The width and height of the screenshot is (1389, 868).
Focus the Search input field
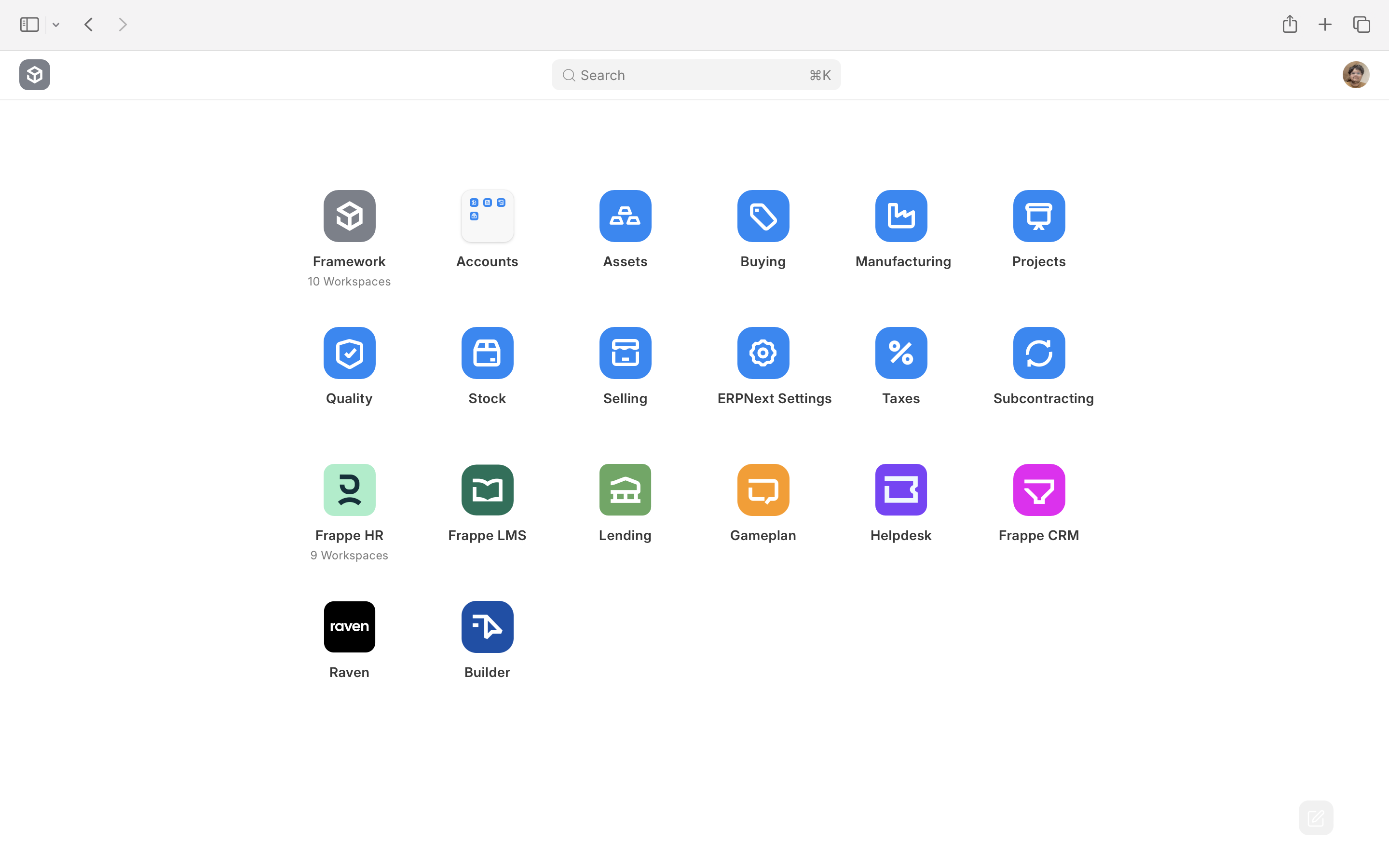[x=695, y=75]
